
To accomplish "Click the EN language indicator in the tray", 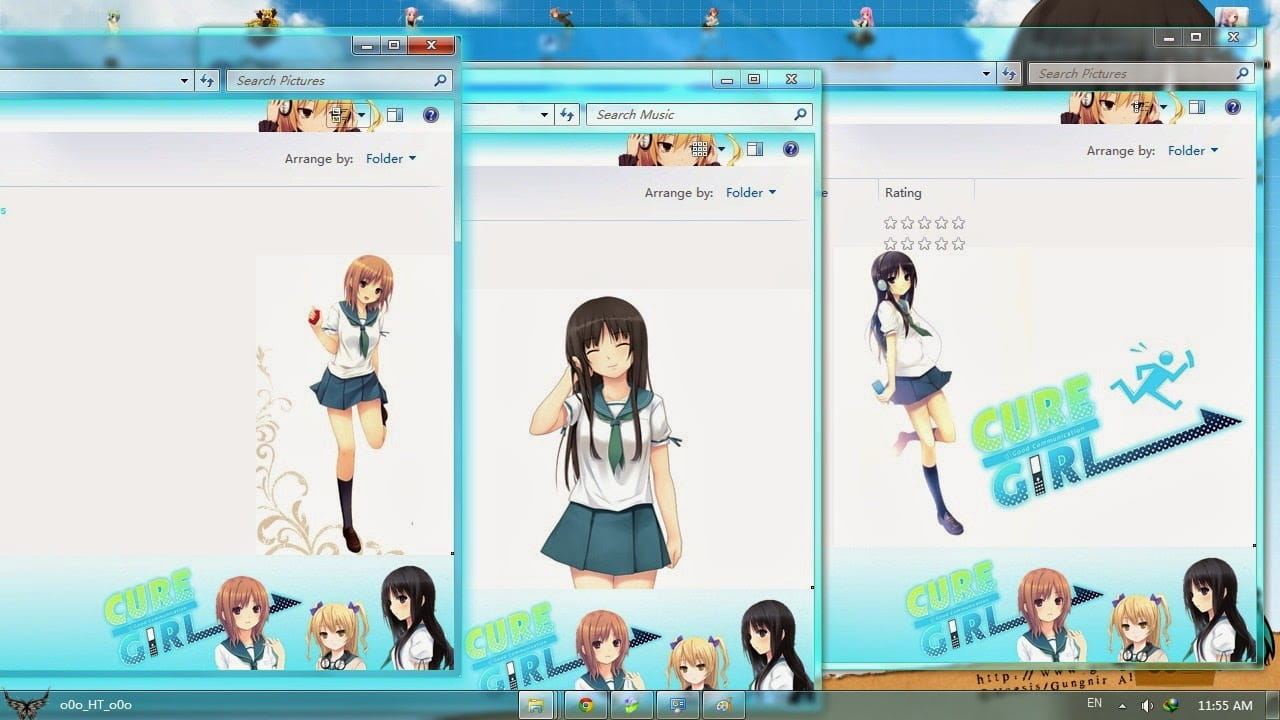I will (x=1094, y=704).
